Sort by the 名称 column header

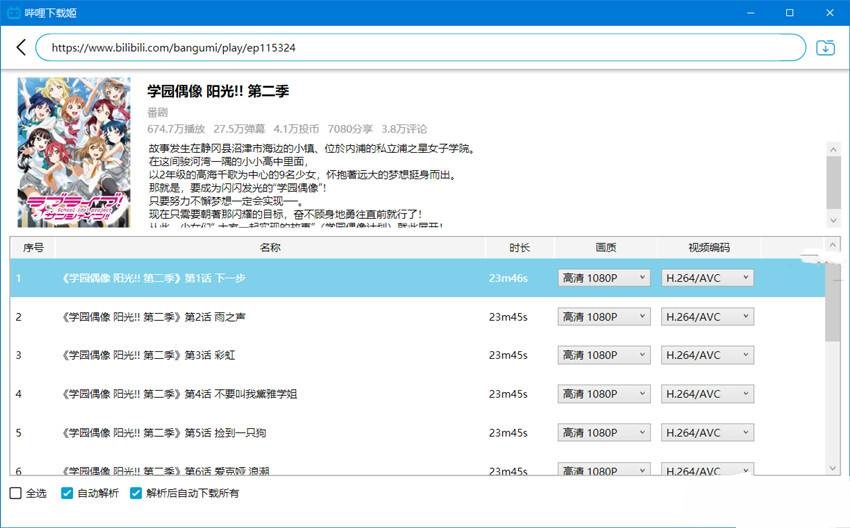270,248
